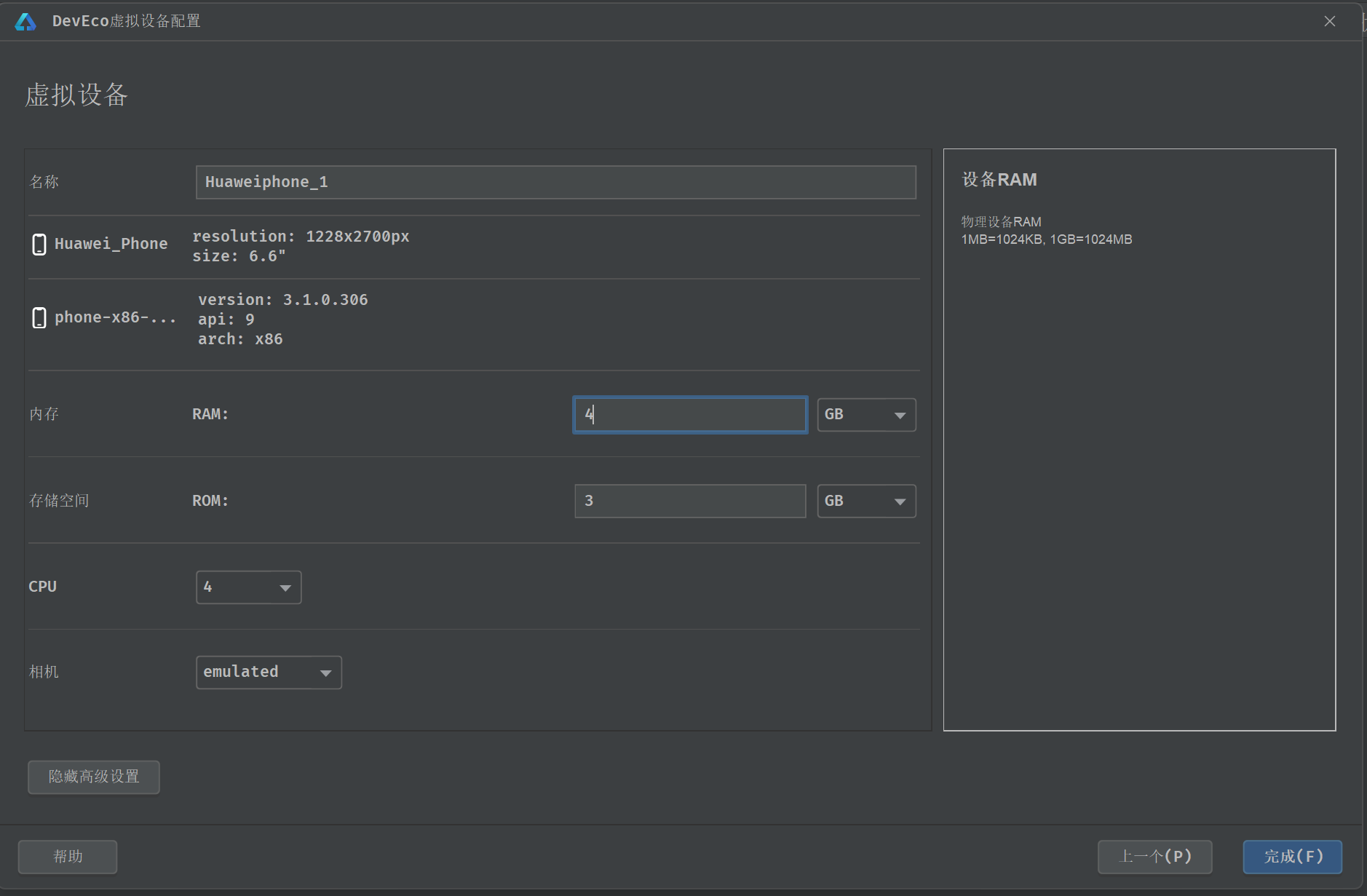Open the CPU core count dropdown
Image resolution: width=1367 pixels, height=896 pixels.
(x=248, y=587)
